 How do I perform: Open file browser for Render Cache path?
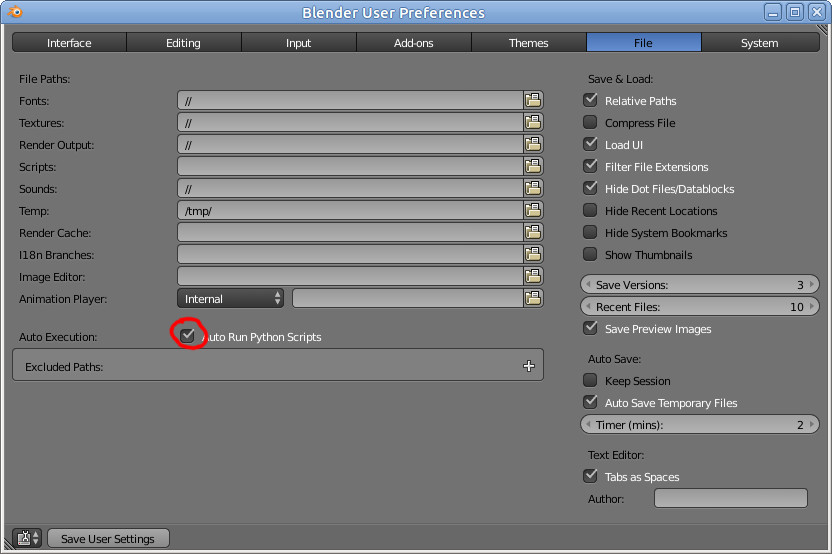pyautogui.click(x=533, y=232)
